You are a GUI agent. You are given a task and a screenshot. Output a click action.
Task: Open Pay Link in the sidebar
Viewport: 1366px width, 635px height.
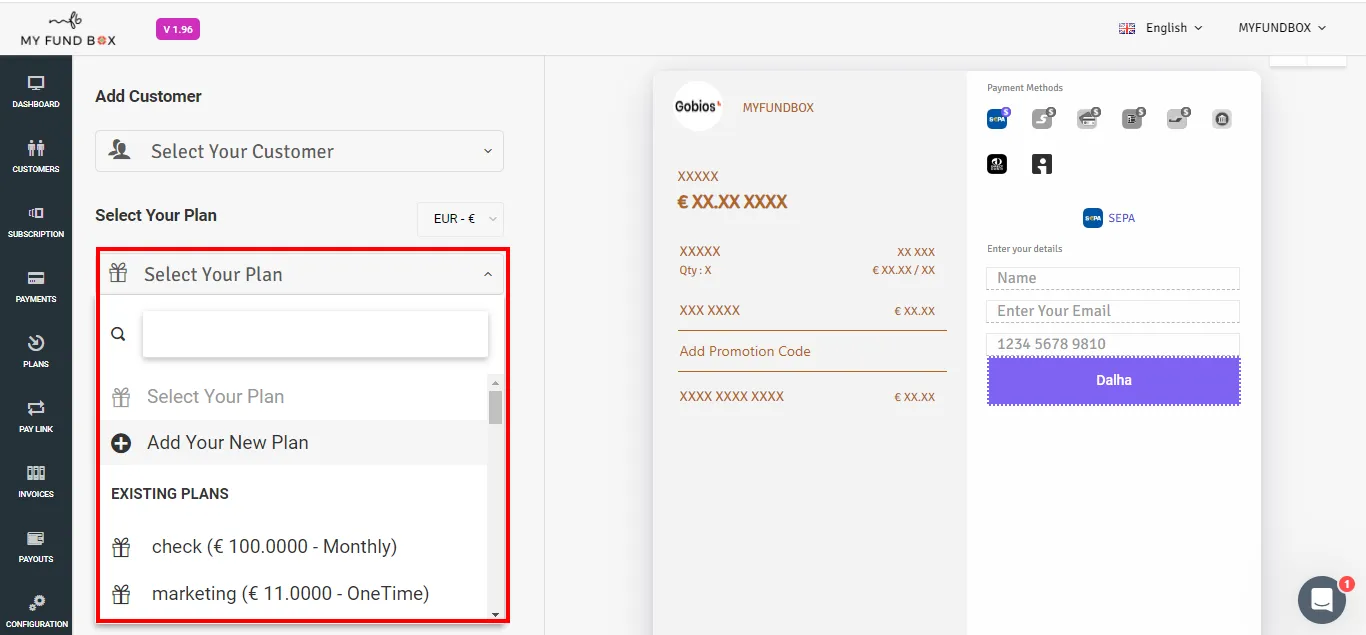coord(36,416)
